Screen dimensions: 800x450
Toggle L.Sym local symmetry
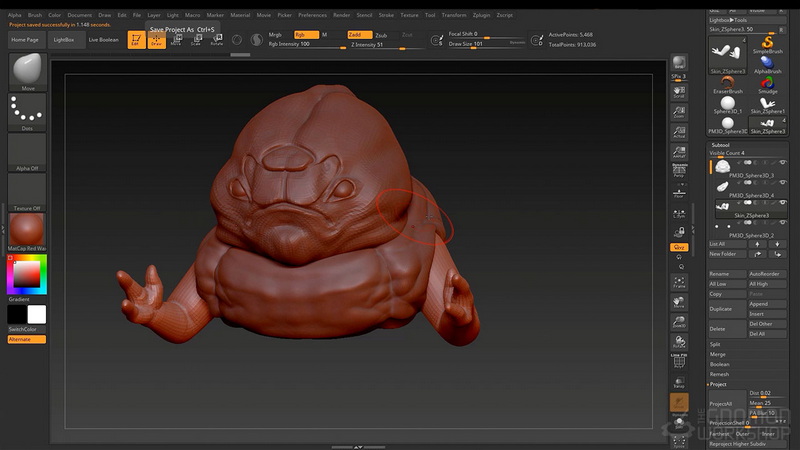[x=679, y=214]
